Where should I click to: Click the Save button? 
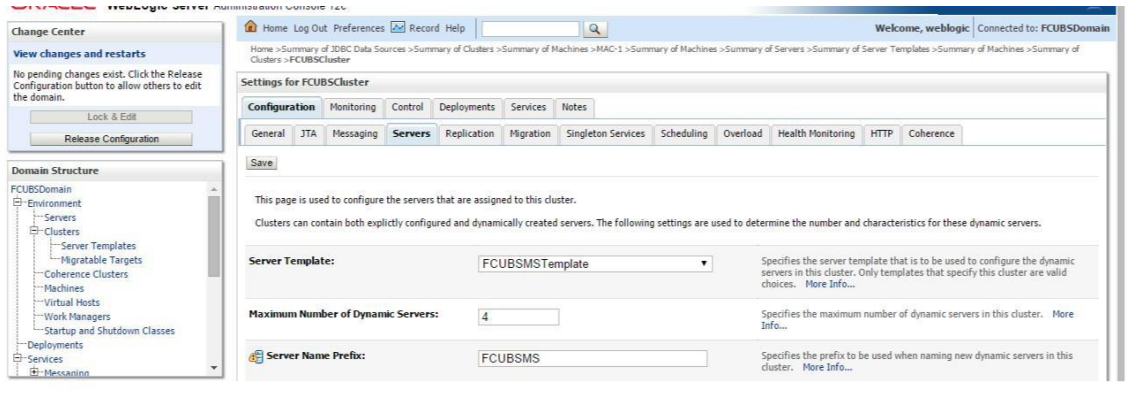point(261,164)
